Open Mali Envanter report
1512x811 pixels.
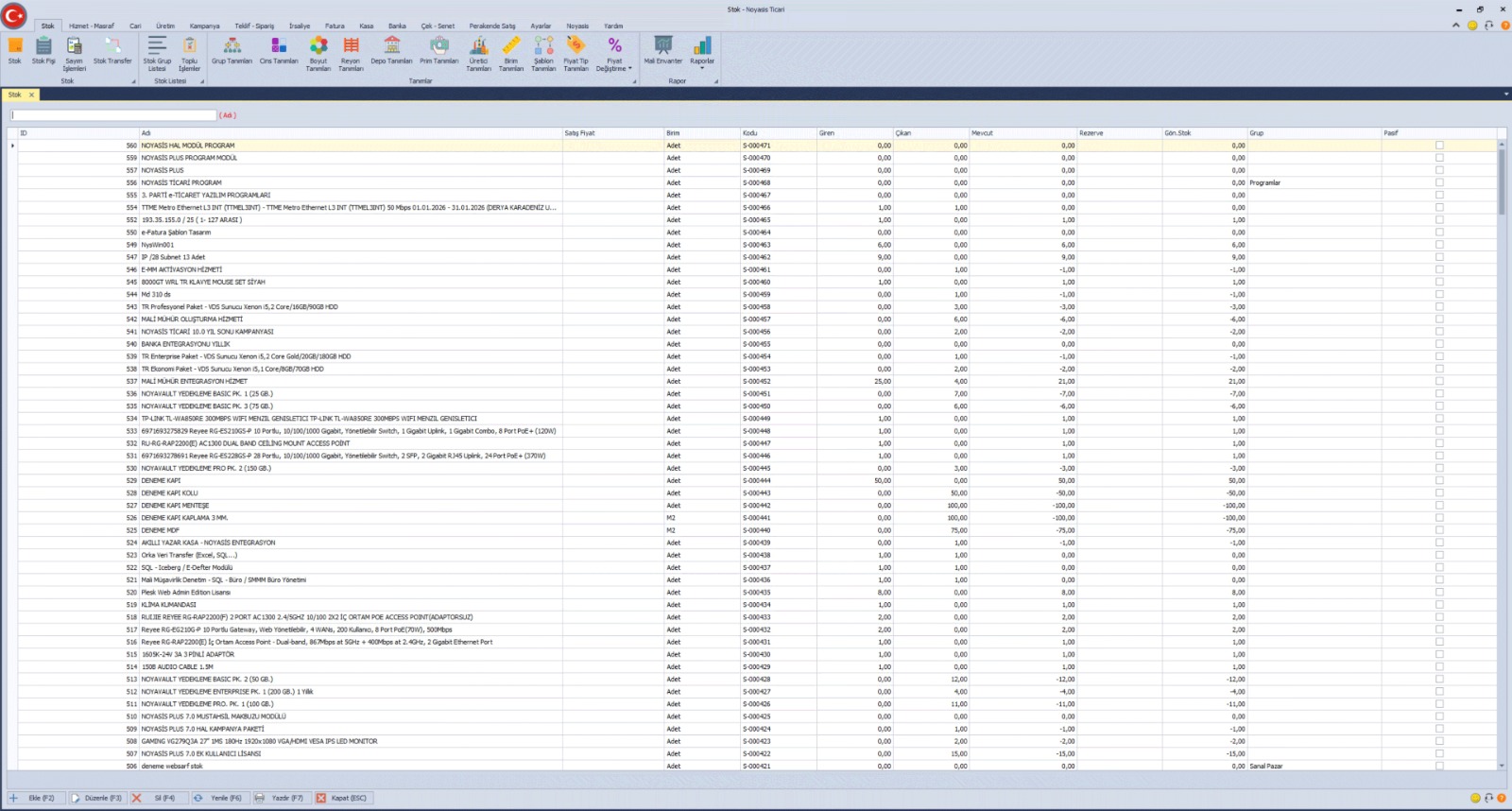(663, 51)
